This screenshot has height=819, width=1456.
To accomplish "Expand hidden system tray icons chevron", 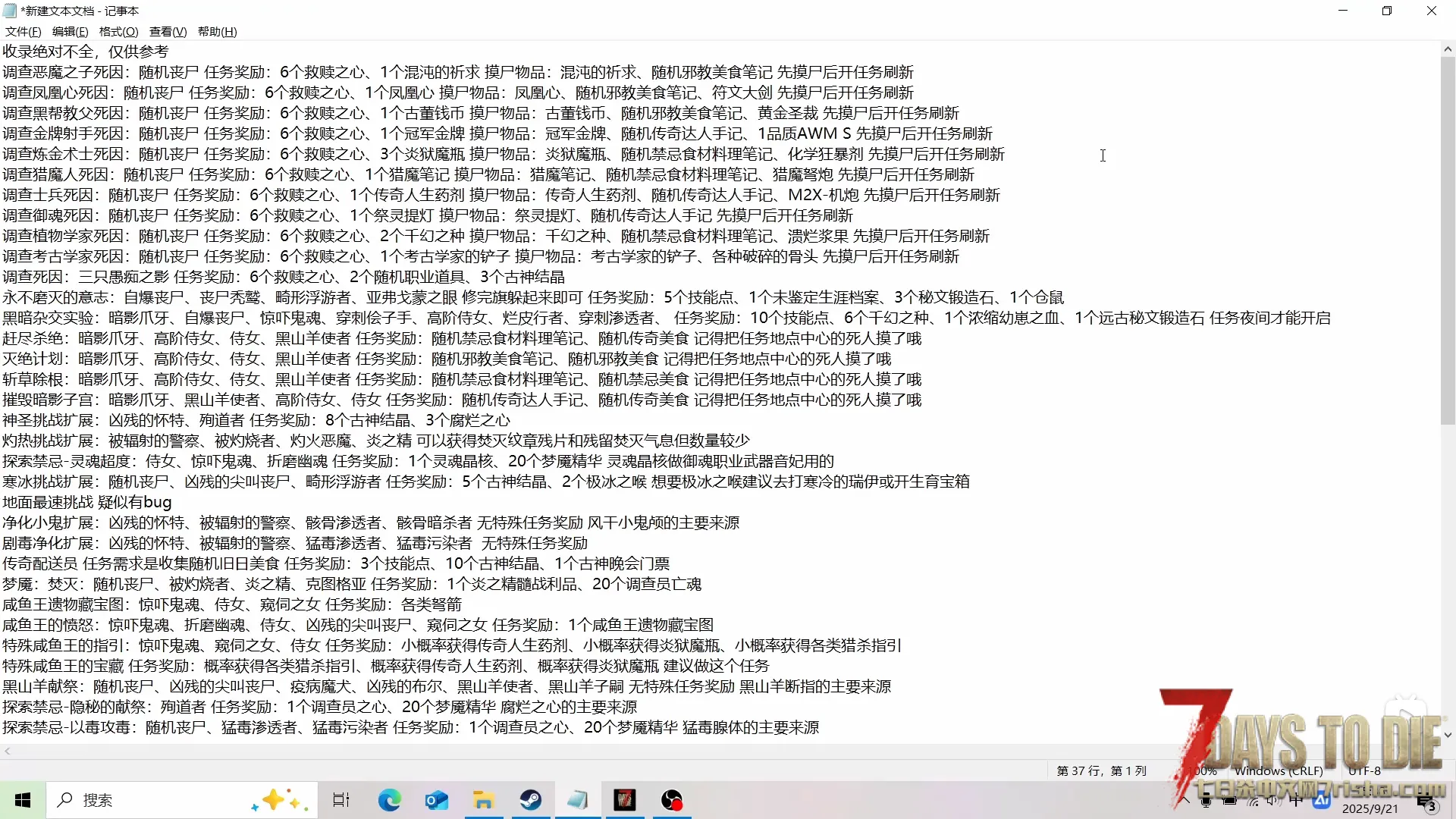I will tap(1183, 800).
